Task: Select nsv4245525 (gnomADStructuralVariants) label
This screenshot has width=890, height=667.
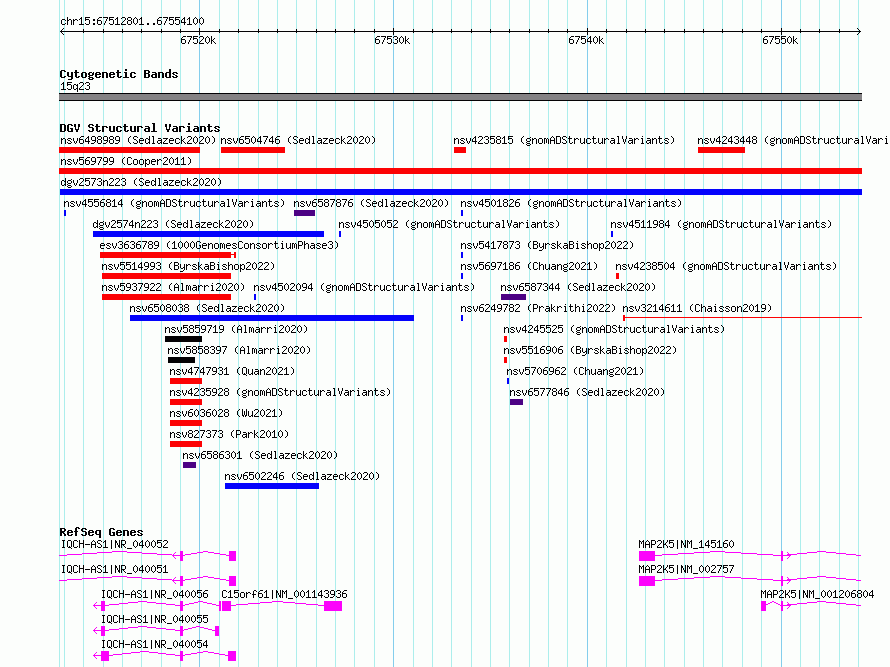Action: pos(614,329)
